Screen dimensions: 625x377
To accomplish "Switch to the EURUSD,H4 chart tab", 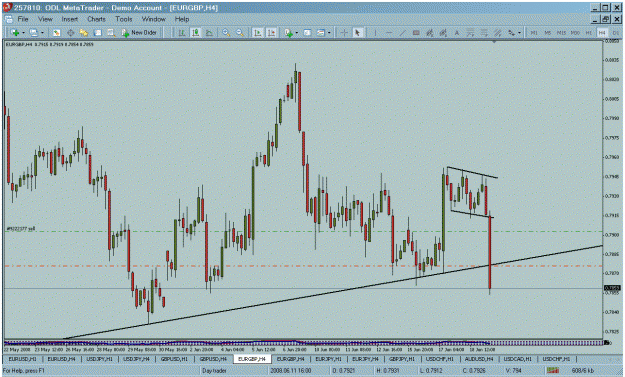I will click(61, 359).
